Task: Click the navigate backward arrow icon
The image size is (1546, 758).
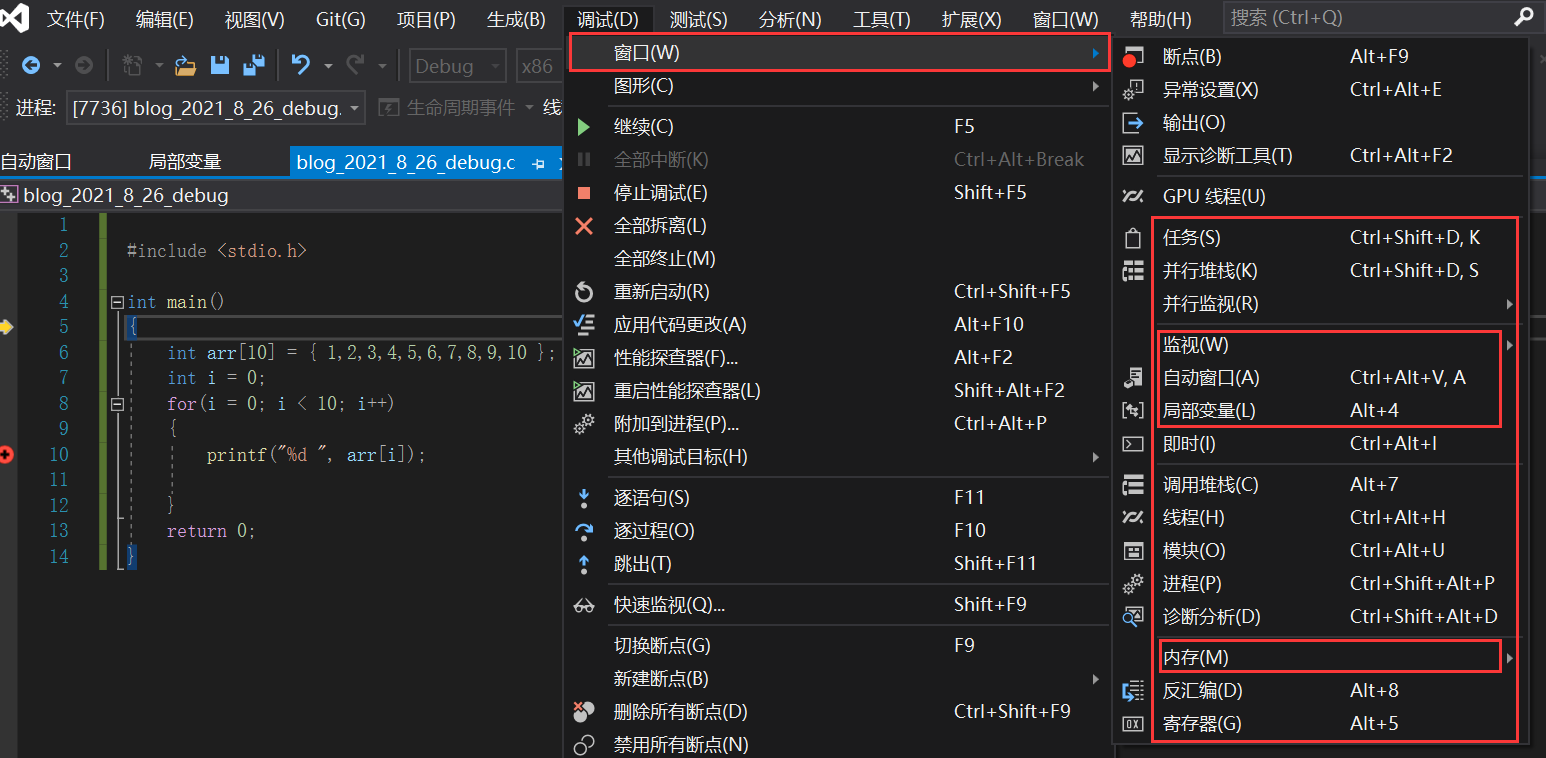Action: (x=31, y=66)
